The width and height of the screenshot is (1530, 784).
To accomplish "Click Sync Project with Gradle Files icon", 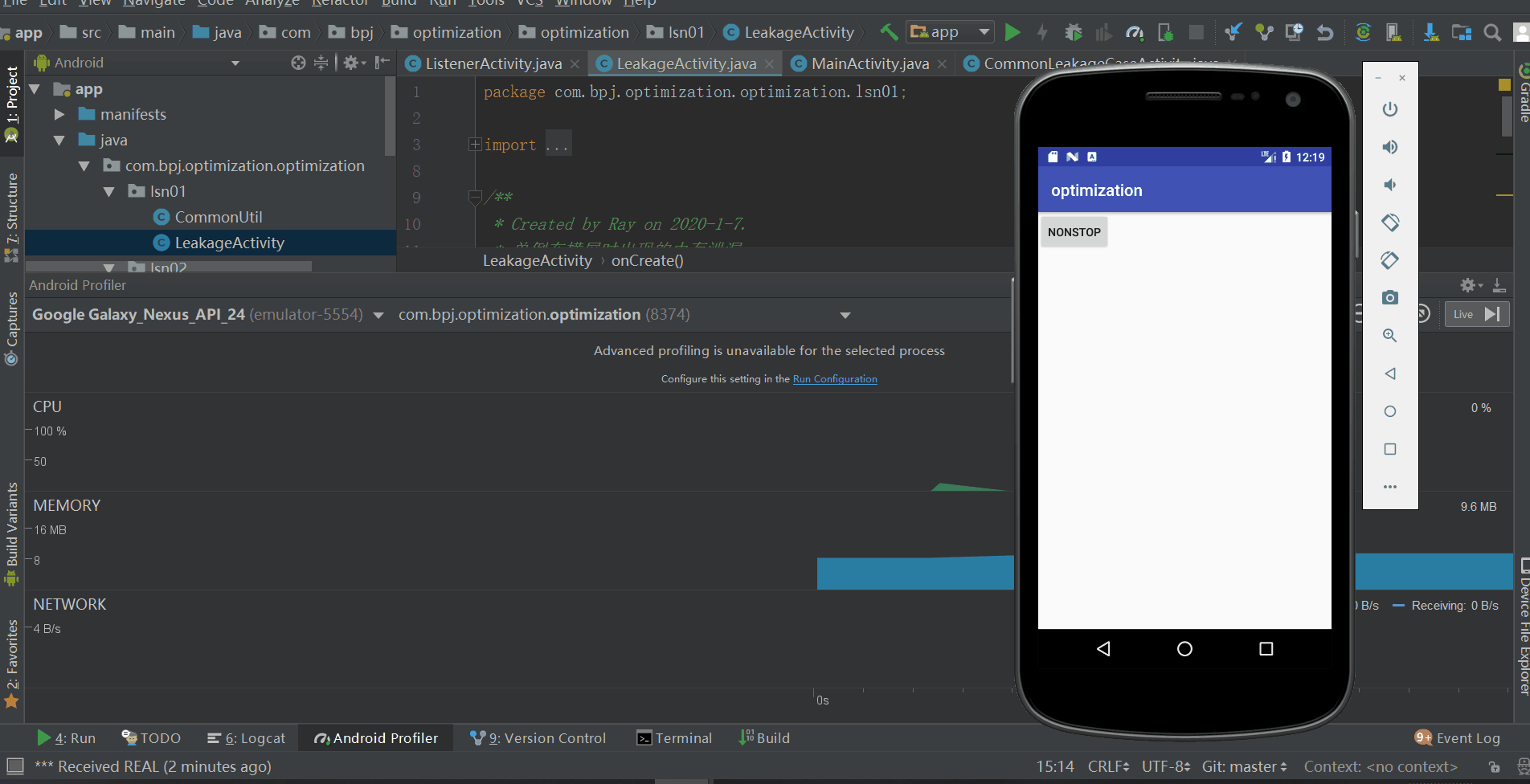I will [1363, 32].
